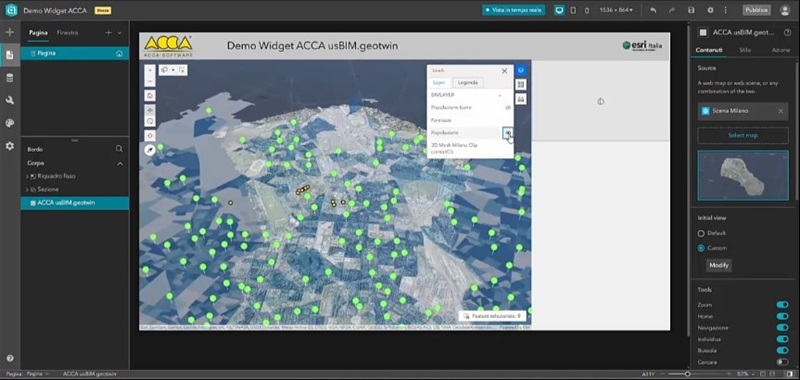Select the desktop device view
Screen dimensions: 800x380
click(560, 10)
